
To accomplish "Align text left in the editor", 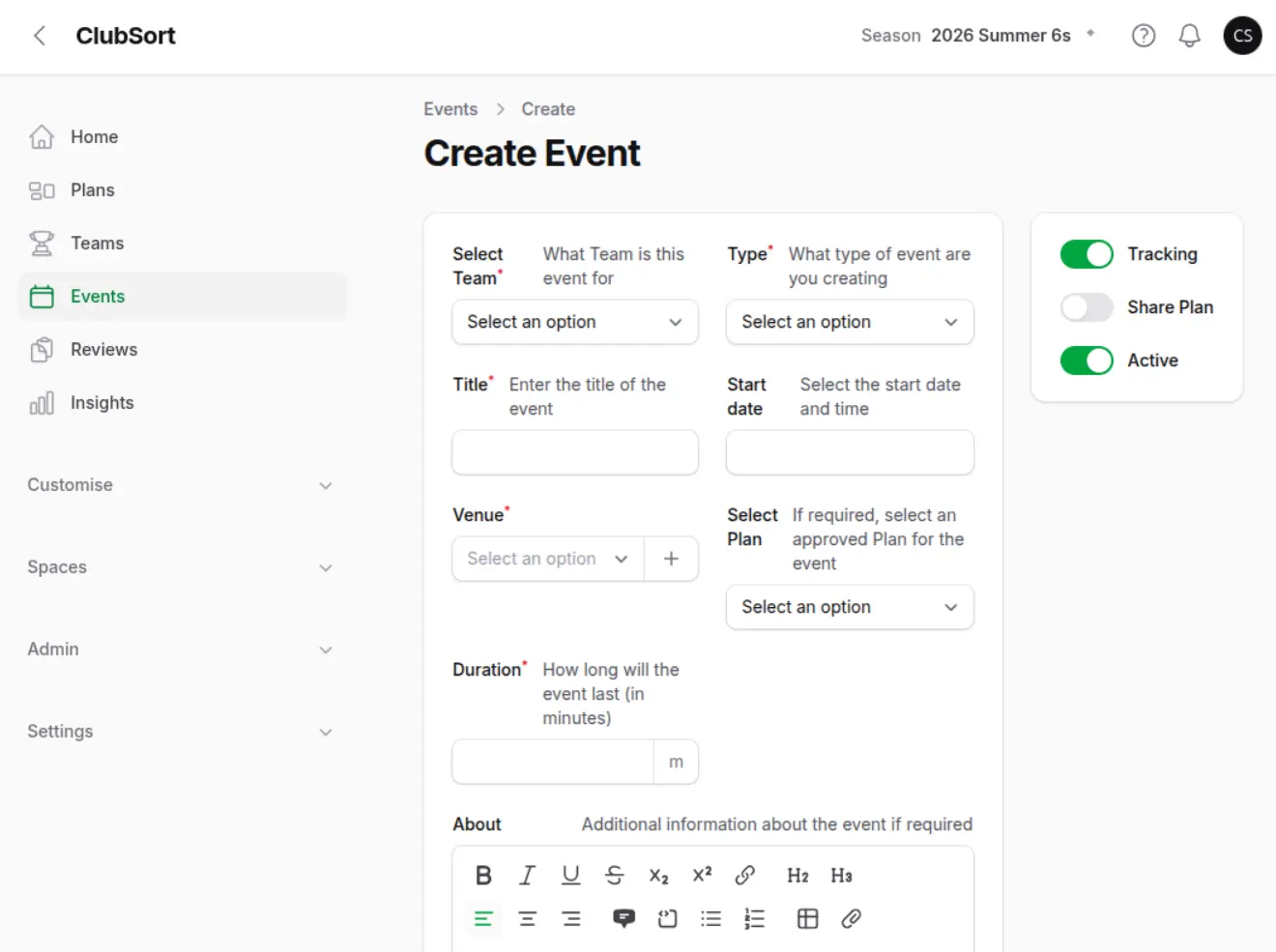I will (x=483, y=919).
